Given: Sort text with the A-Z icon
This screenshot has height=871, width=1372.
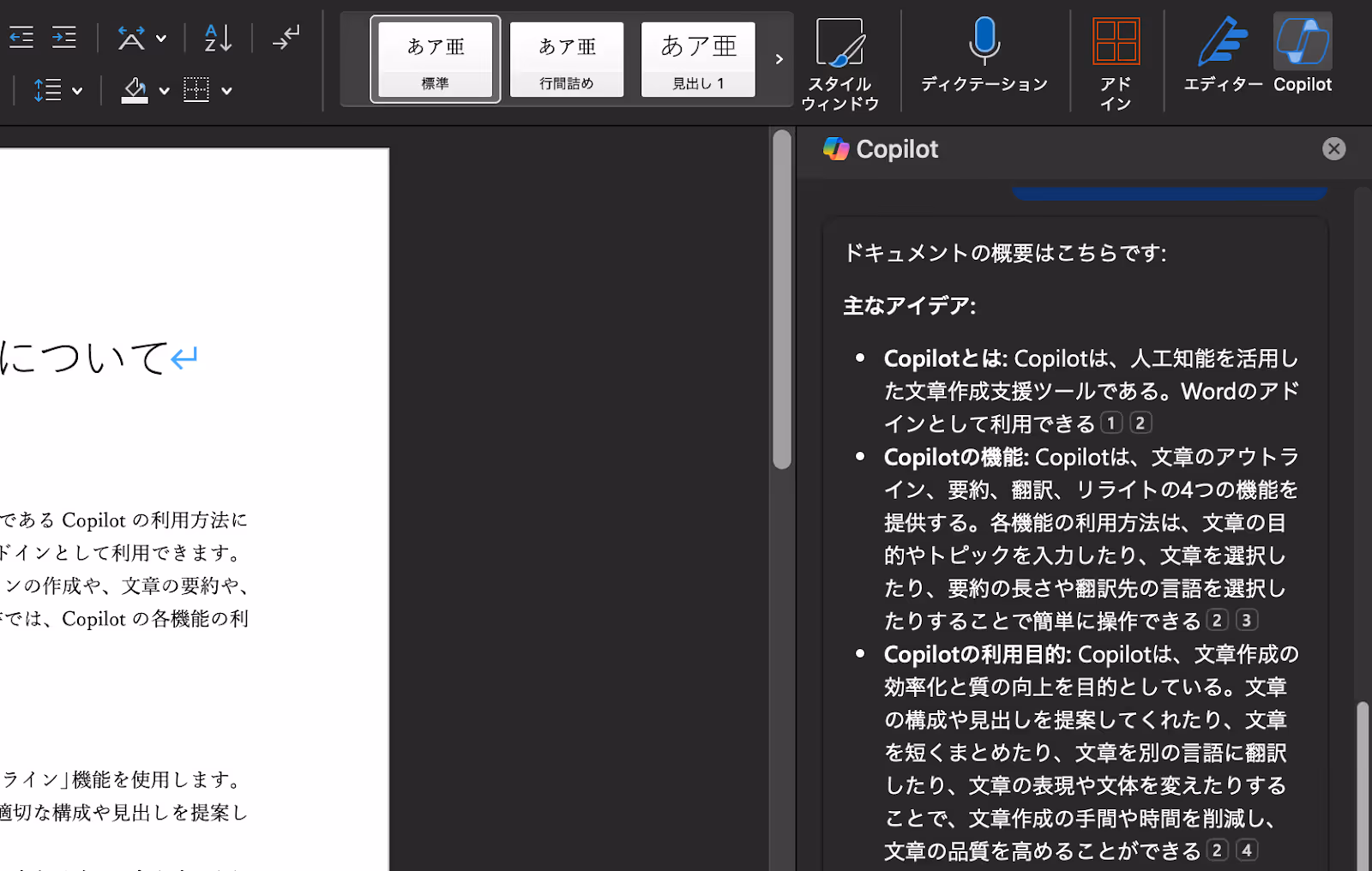Looking at the screenshot, I should [218, 38].
